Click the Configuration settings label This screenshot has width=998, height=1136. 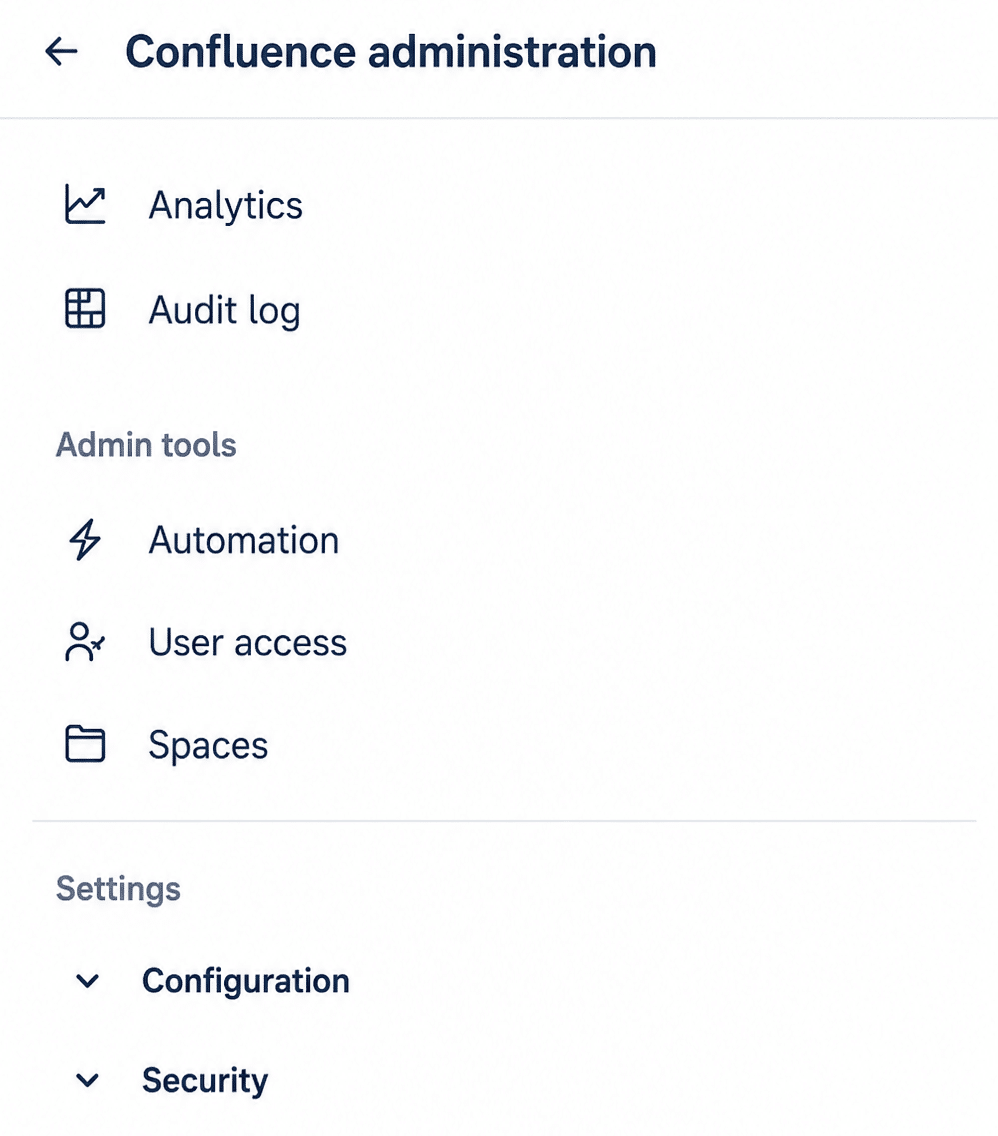(x=246, y=982)
